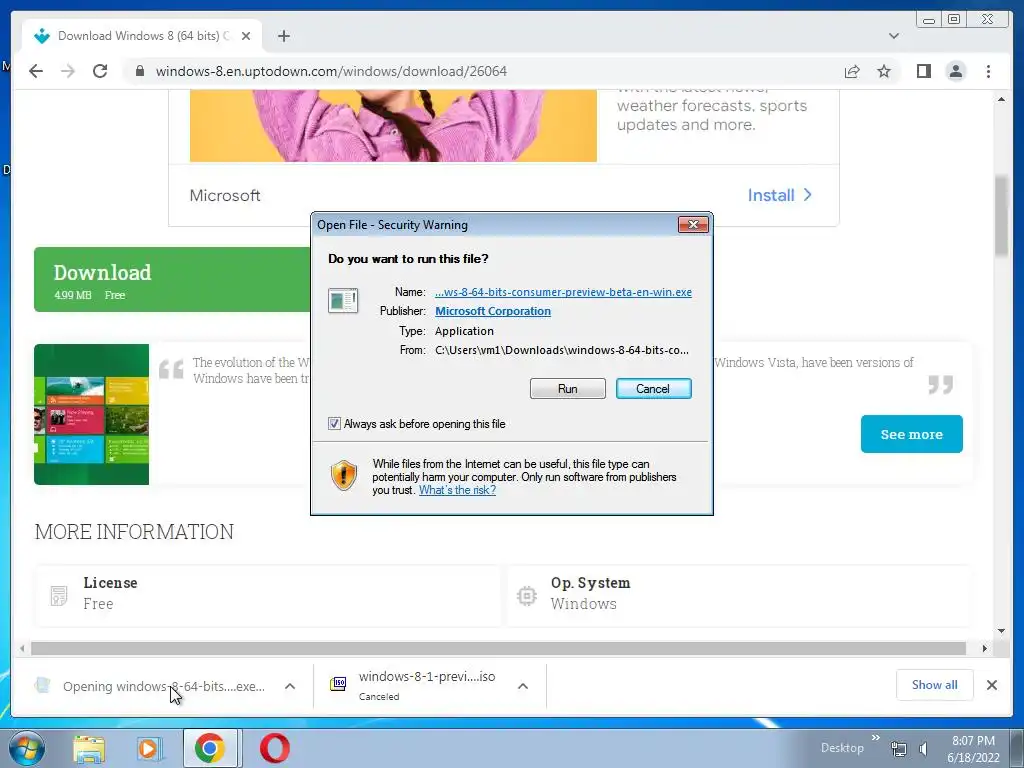Click the address bar URL
The height and width of the screenshot is (768, 1024).
[331, 71]
